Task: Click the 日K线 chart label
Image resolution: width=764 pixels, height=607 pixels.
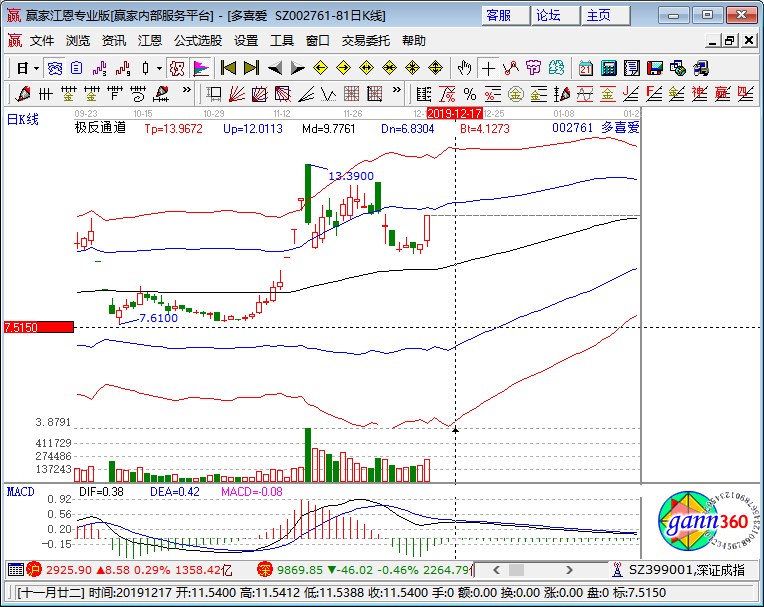Action: pos(22,119)
